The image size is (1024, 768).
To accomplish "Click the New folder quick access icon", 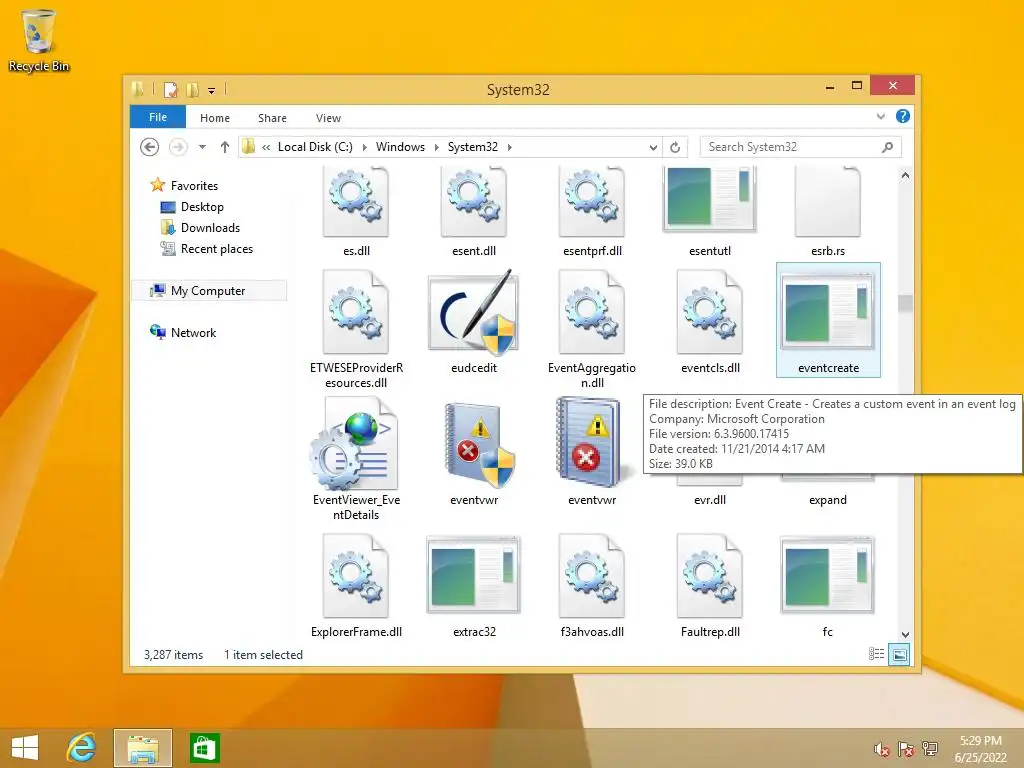I will (x=193, y=89).
